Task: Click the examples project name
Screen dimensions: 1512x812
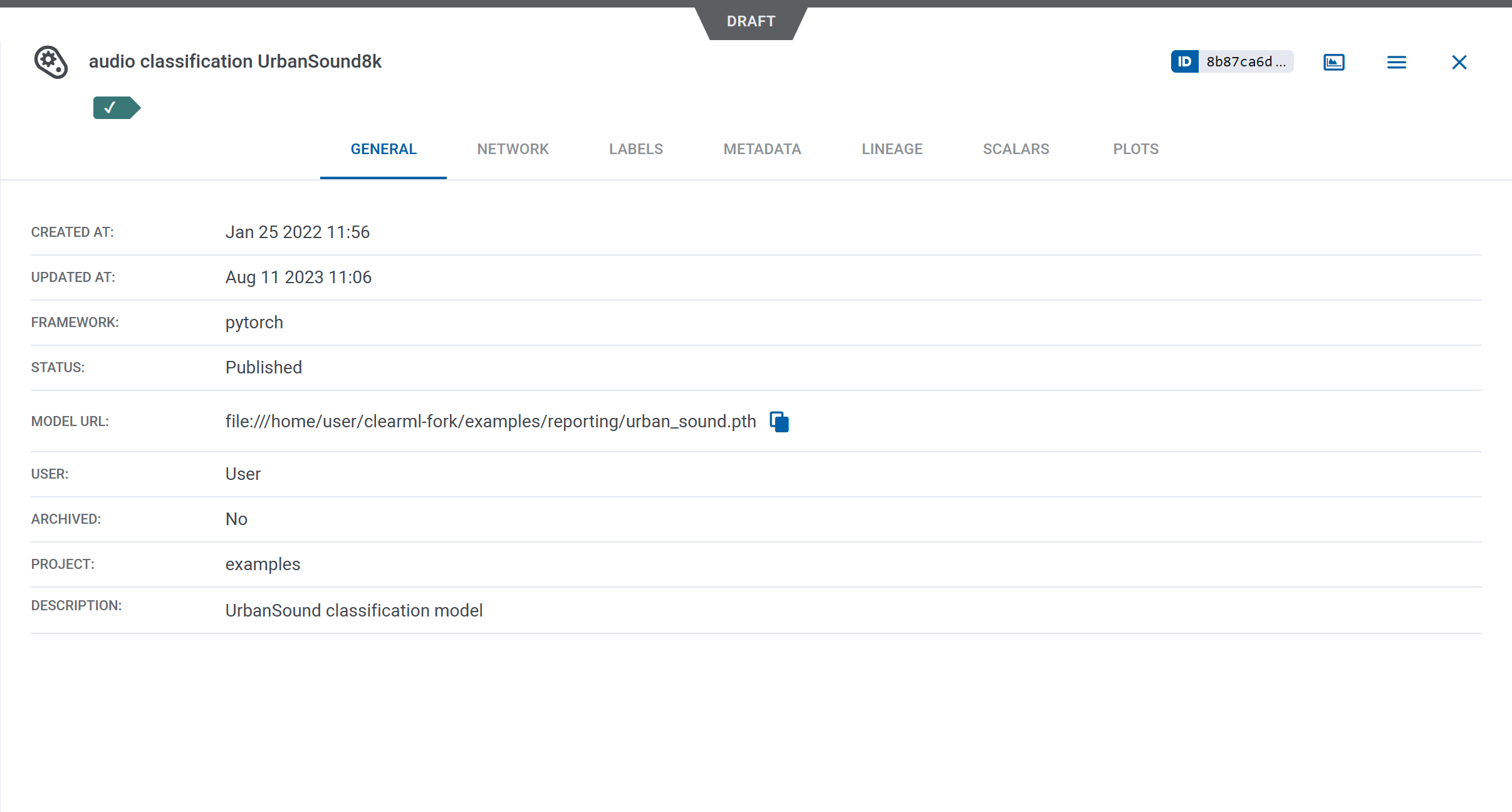Action: pyautogui.click(x=263, y=564)
